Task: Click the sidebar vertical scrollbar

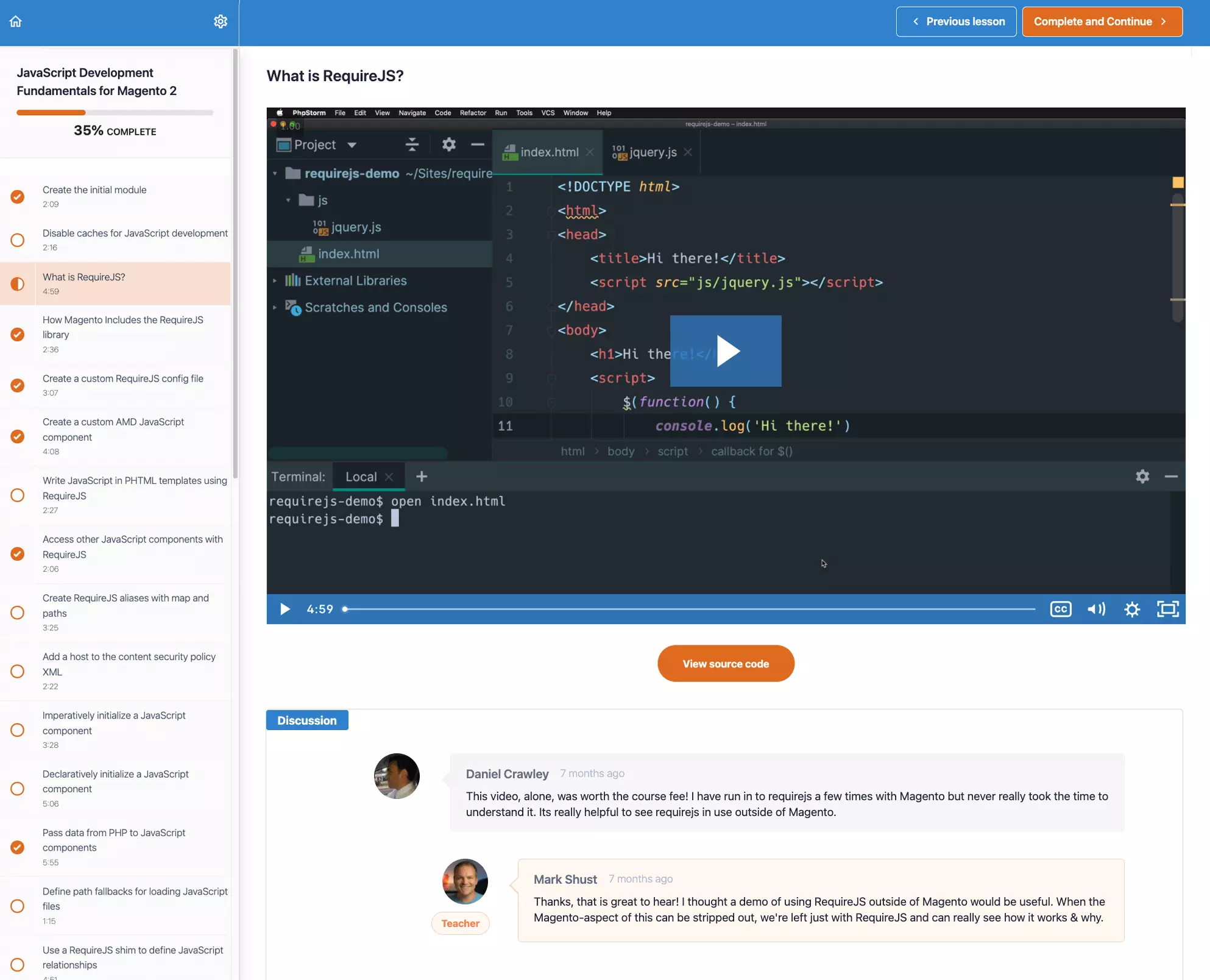Action: click(x=235, y=262)
